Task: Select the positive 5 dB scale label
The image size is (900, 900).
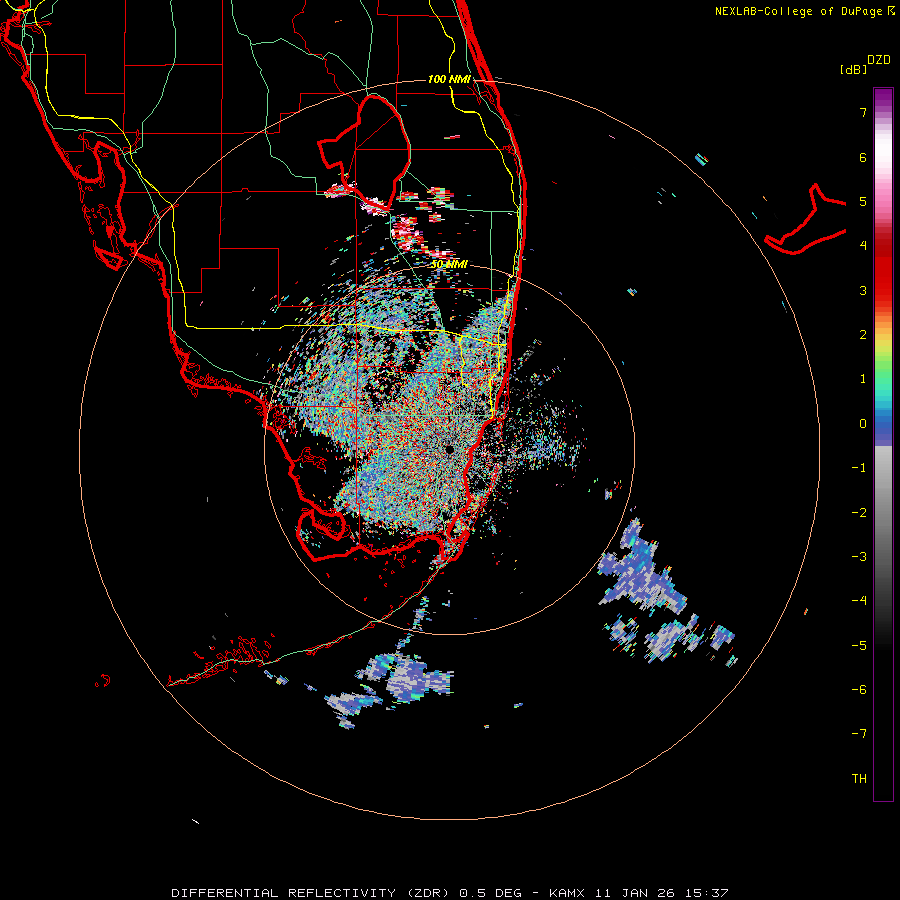Action: click(x=863, y=201)
